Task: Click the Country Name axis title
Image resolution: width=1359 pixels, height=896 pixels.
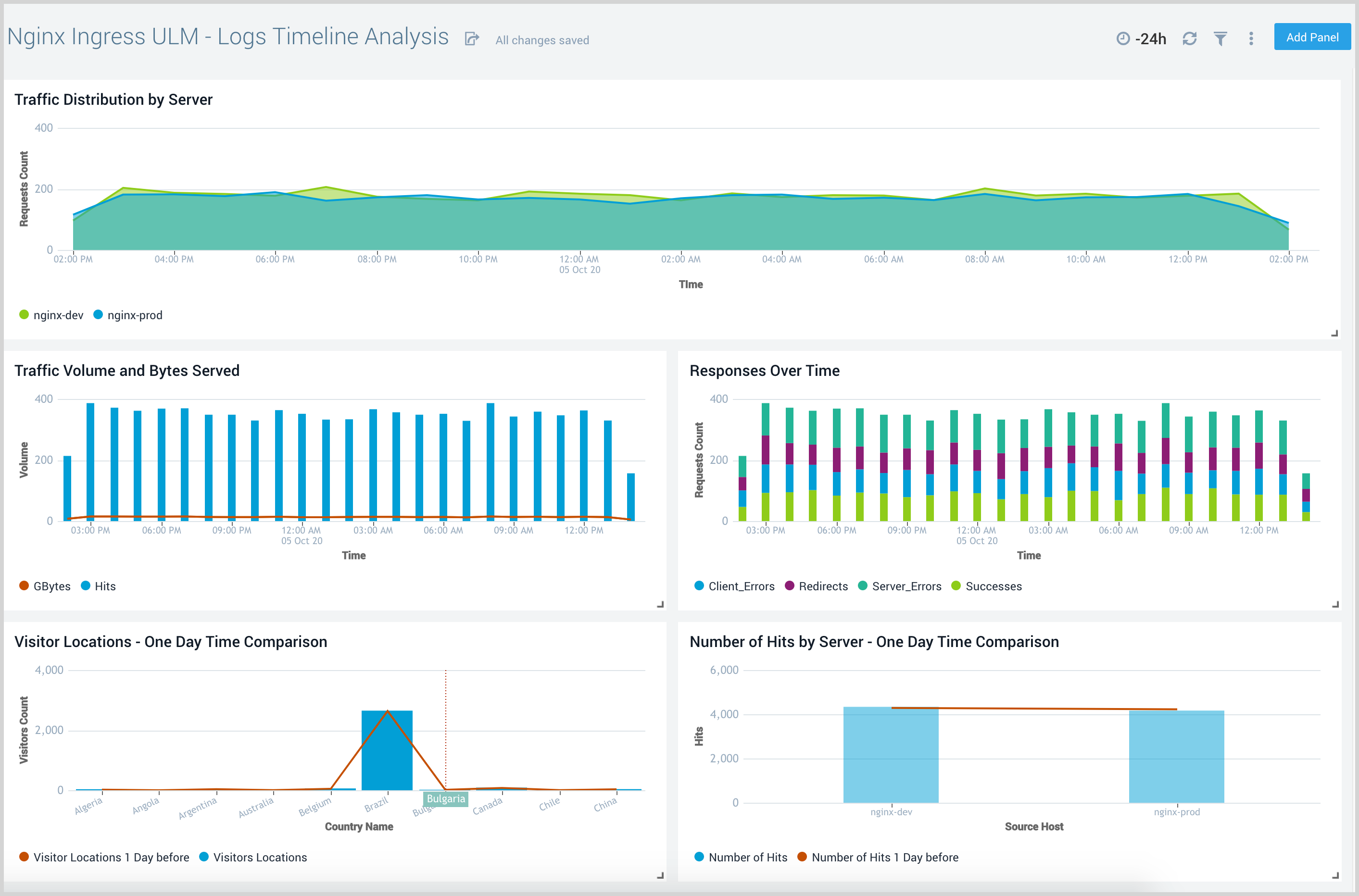Action: pyautogui.click(x=358, y=826)
